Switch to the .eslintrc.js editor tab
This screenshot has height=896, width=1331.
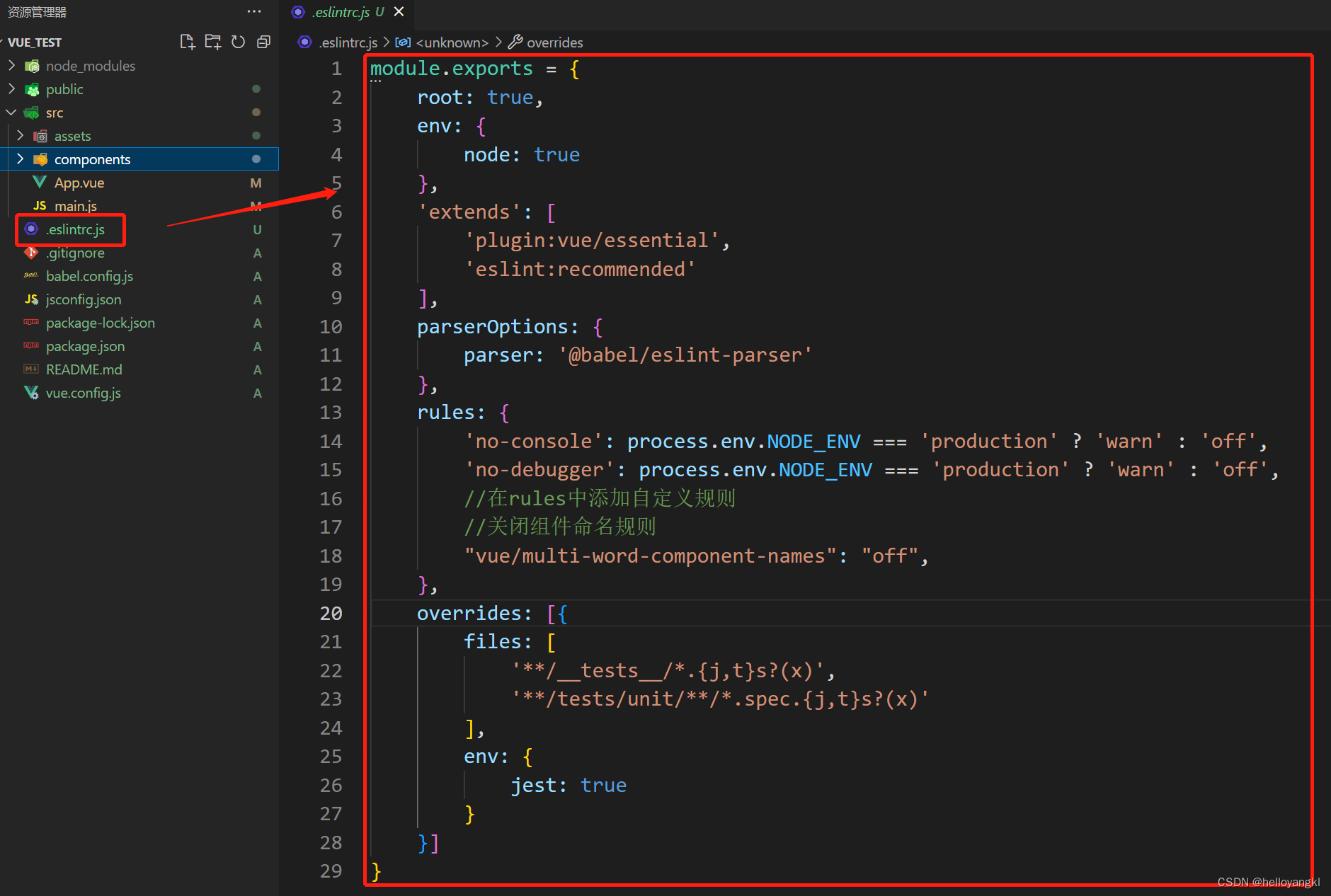click(x=340, y=12)
